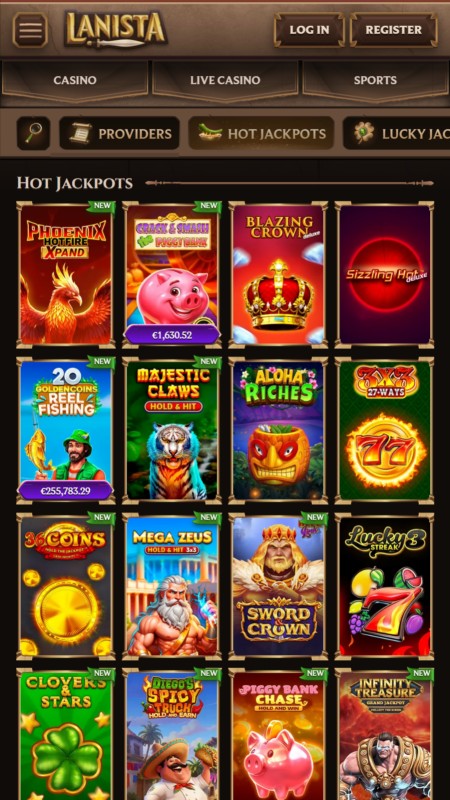
Task: Click the Log In button
Action: point(309,30)
